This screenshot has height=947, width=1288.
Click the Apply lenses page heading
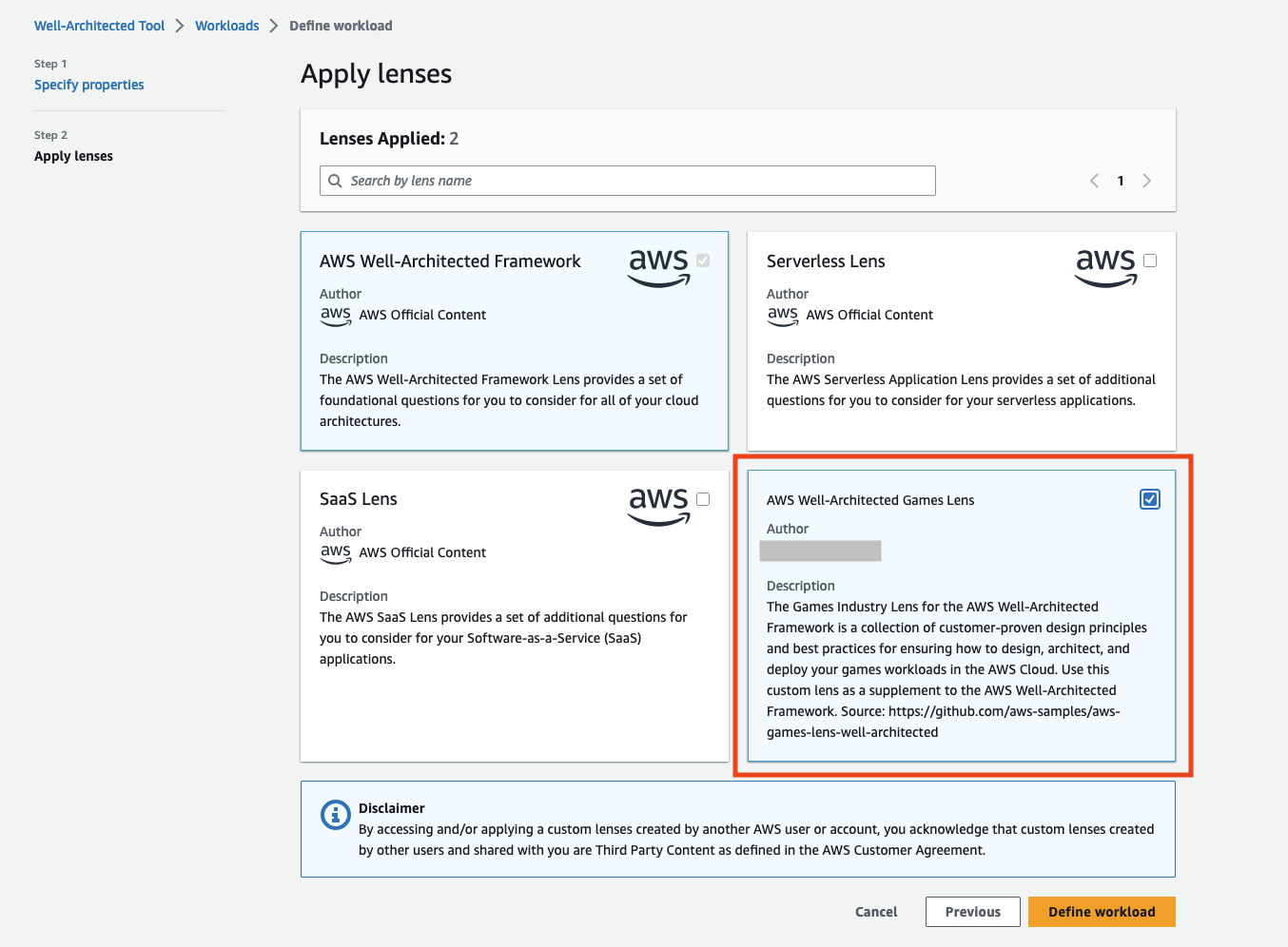click(x=377, y=74)
